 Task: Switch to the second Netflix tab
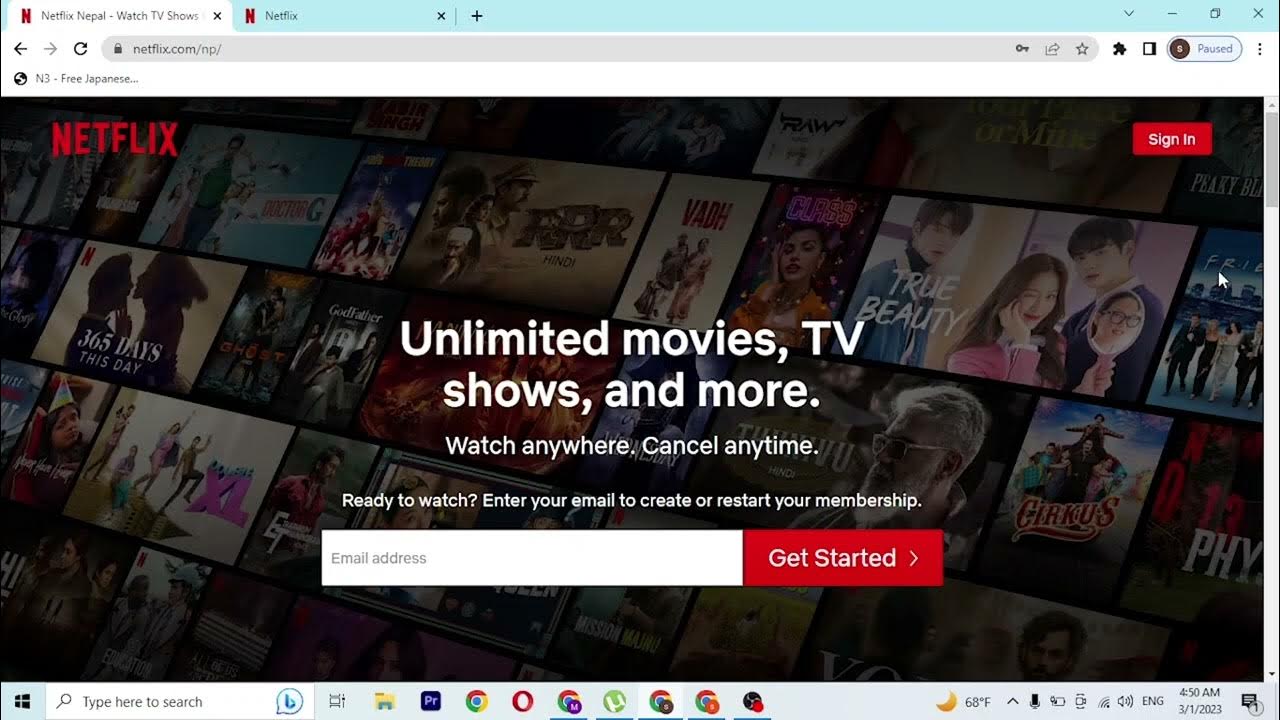point(345,16)
